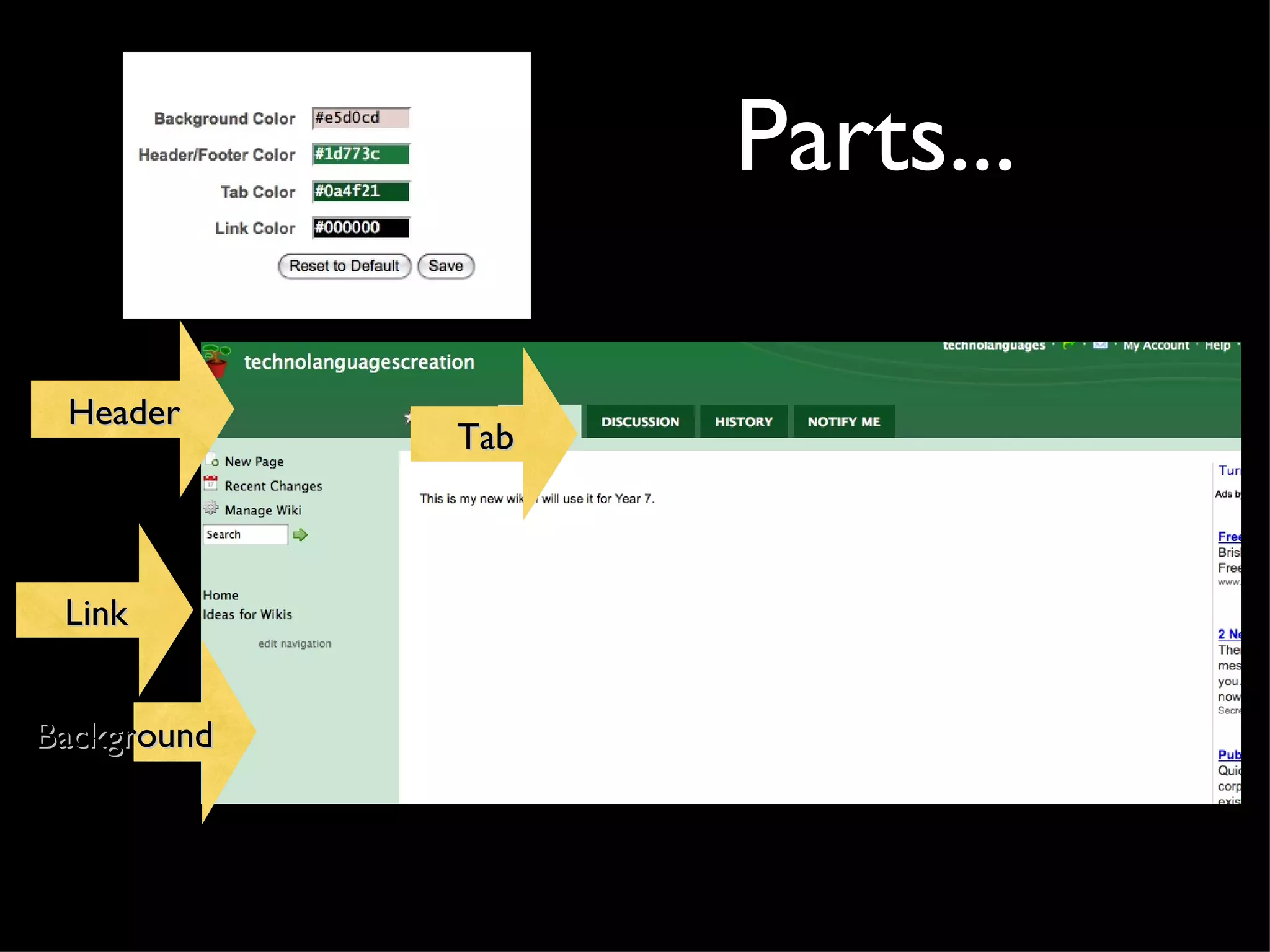
Task: Switch to the HISTORY tab
Action: [744, 421]
